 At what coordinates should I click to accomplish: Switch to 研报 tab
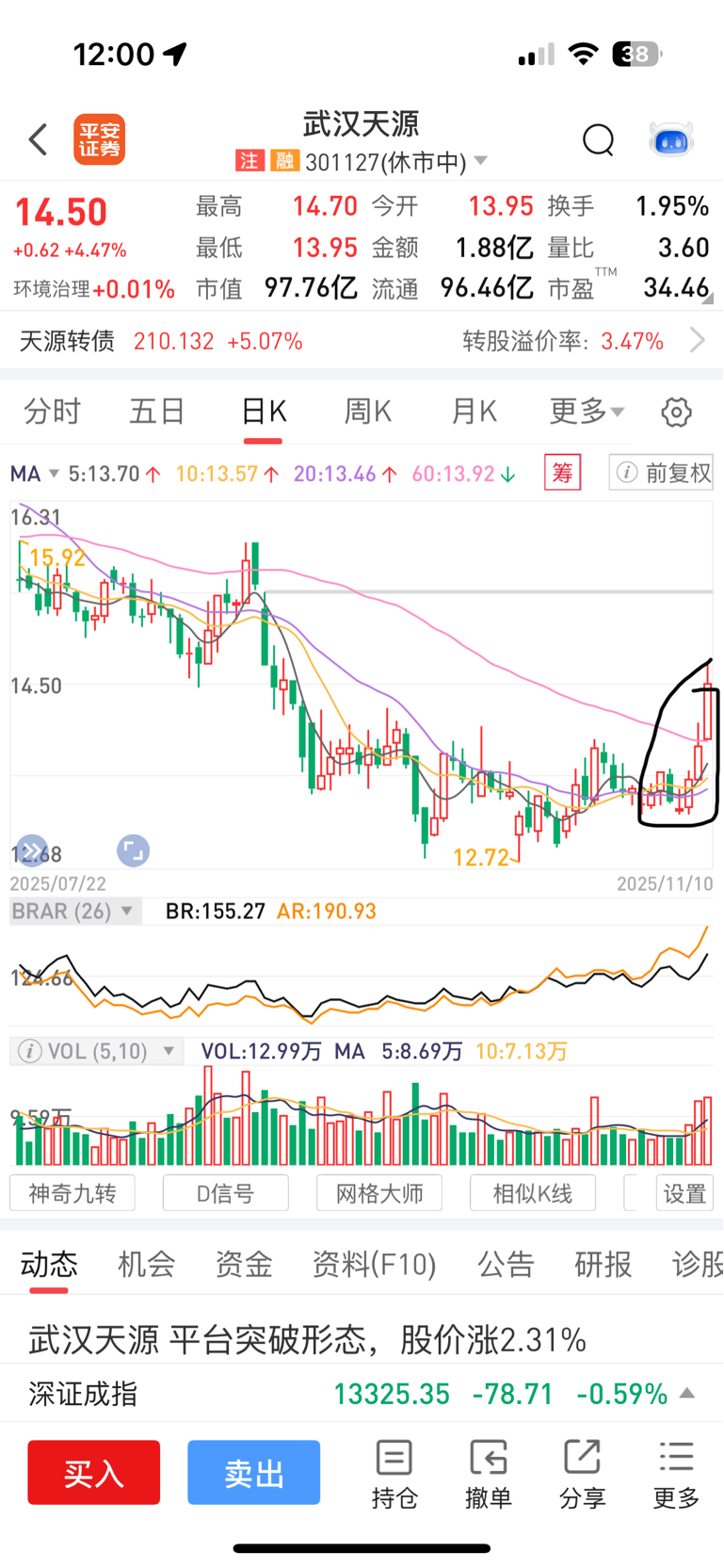click(603, 1265)
